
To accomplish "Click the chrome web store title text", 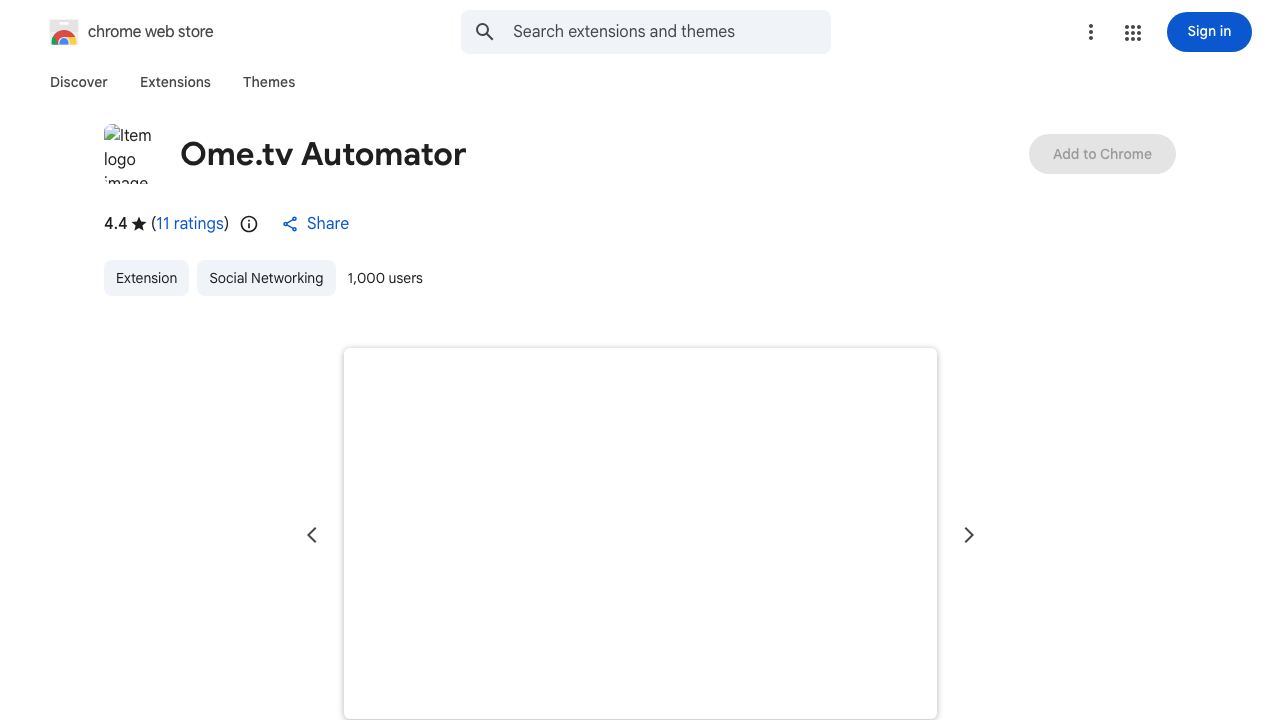I will pos(151,32).
